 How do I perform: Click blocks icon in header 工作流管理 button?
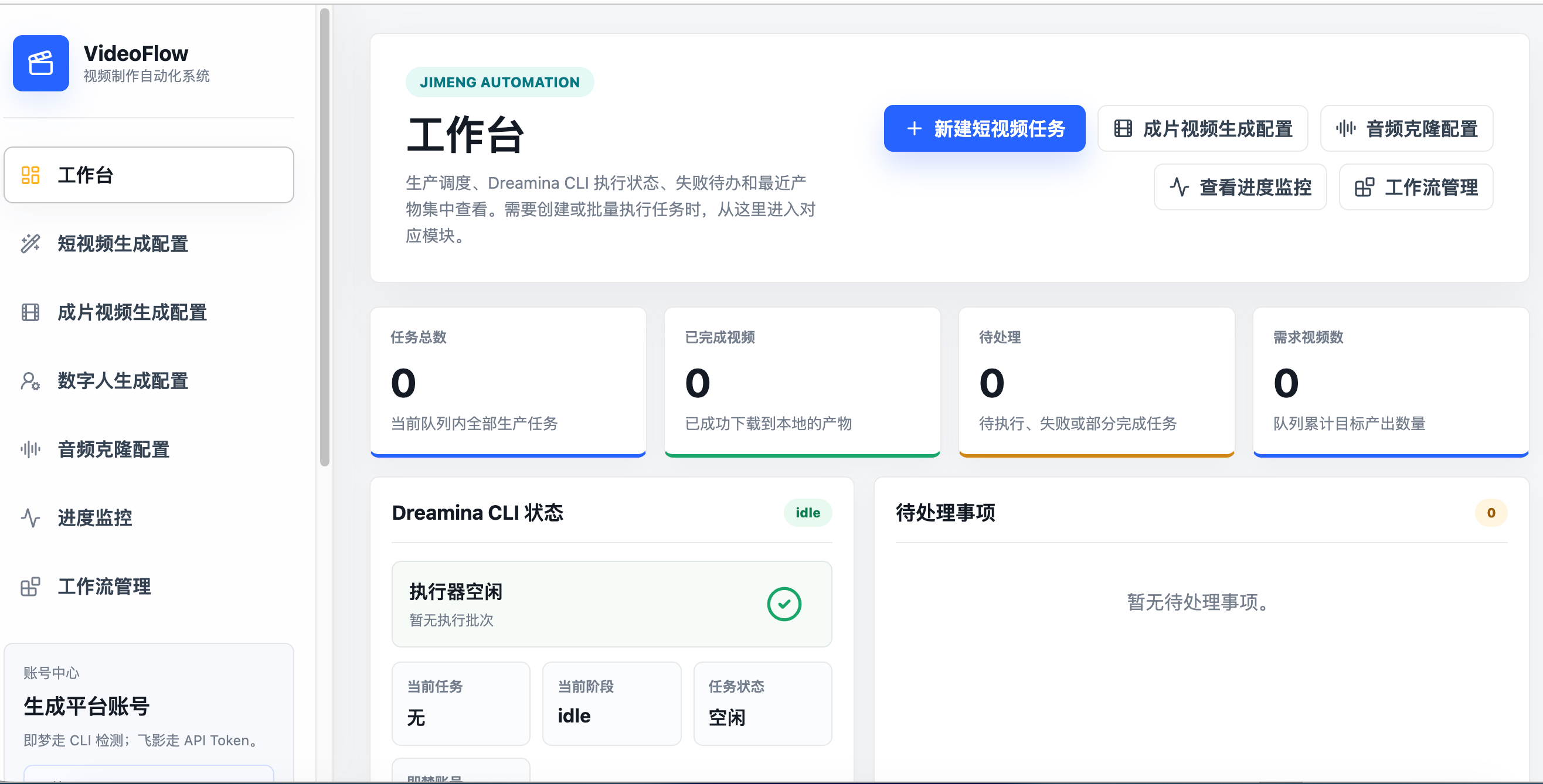pos(1365,187)
